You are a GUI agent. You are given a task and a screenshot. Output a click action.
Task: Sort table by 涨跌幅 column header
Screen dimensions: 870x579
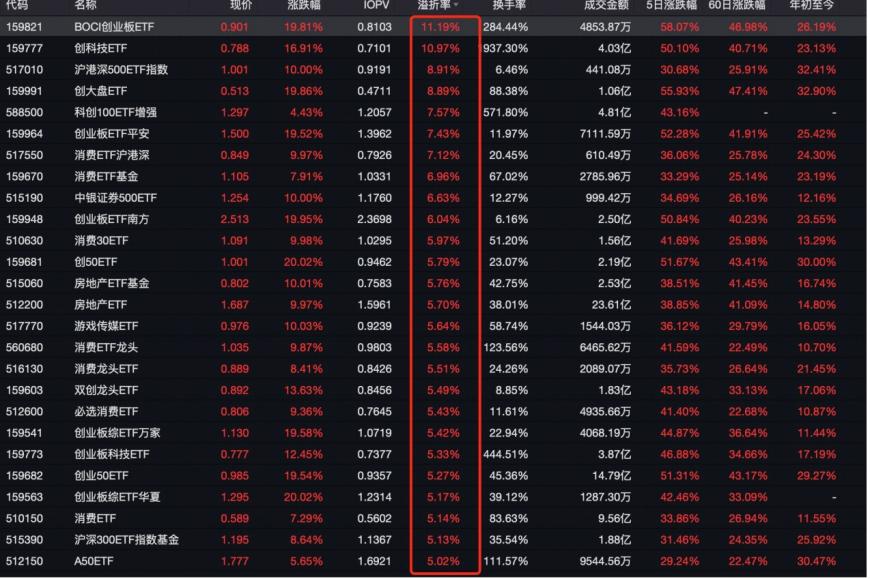pos(304,5)
